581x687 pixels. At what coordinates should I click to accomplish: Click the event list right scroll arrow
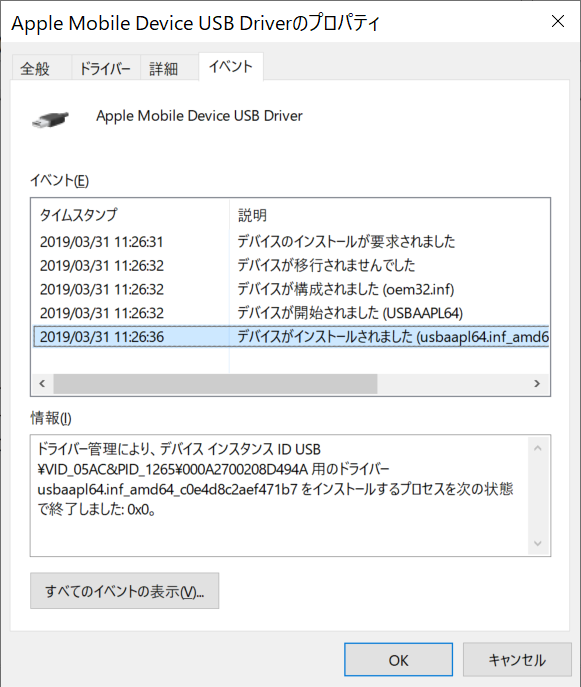coord(537,384)
